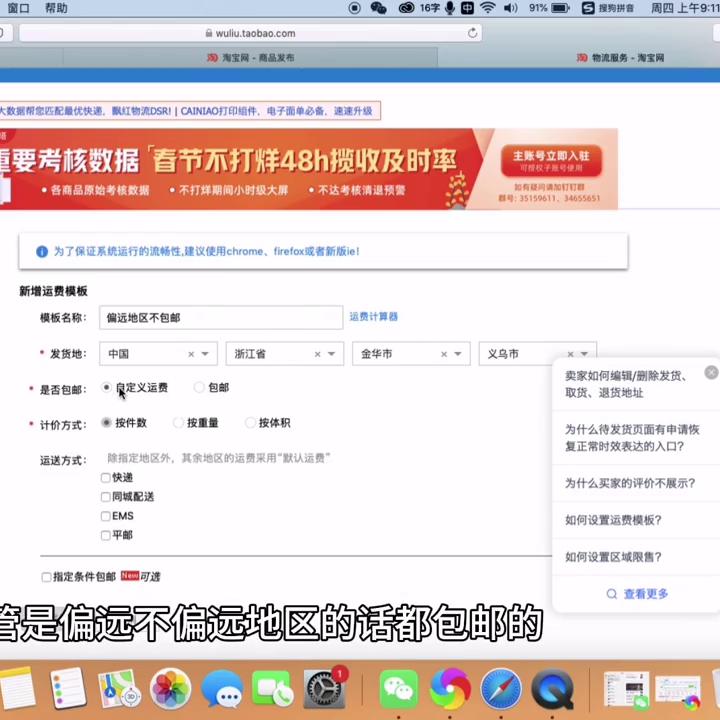
Task: Open help link 为什么买家的评价不展示?
Action: (x=630, y=483)
